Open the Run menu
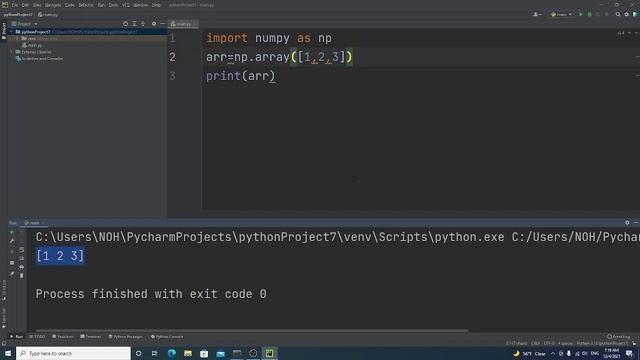 coord(101,5)
